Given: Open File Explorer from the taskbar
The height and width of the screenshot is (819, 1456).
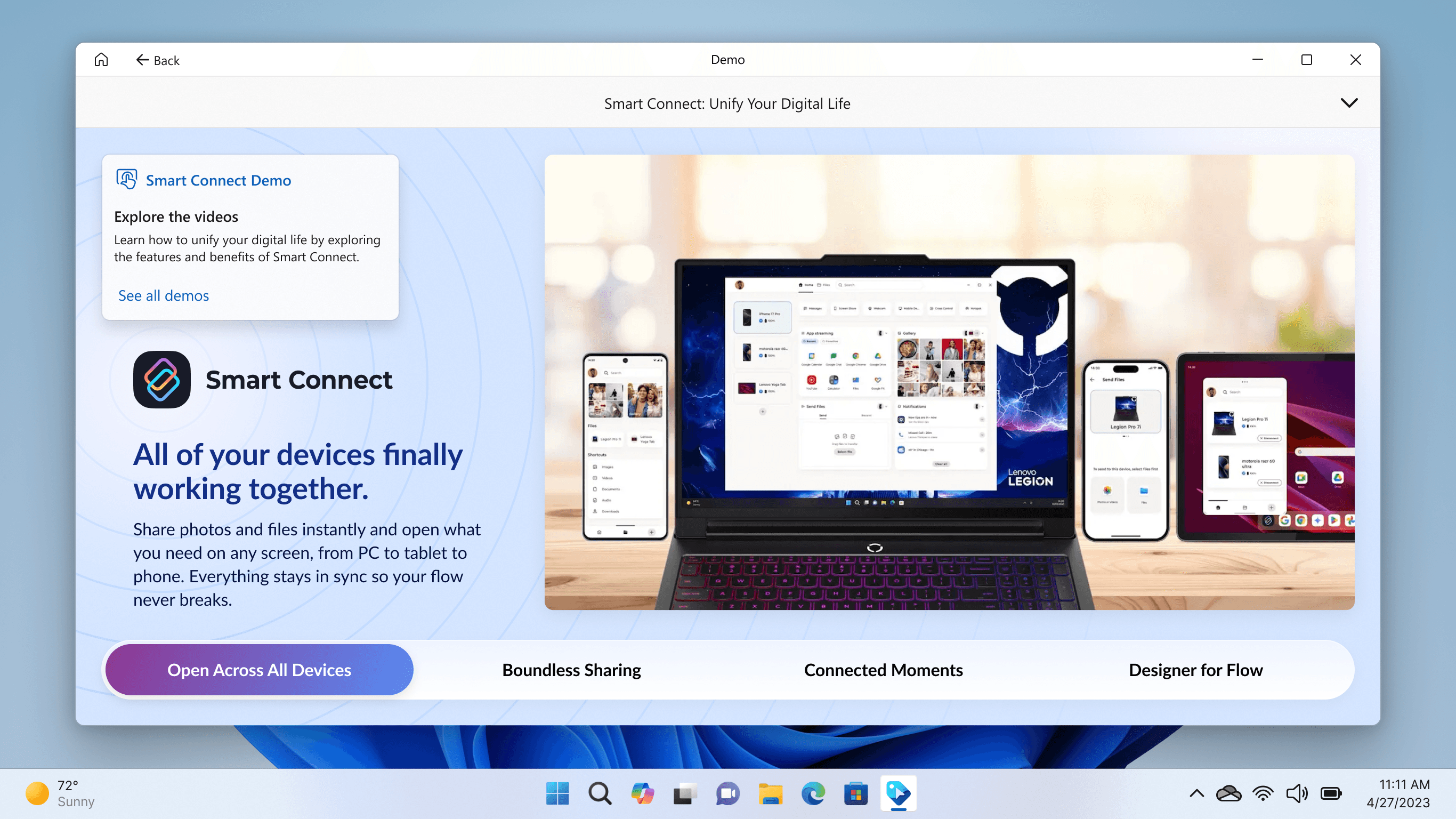Looking at the screenshot, I should (771, 793).
